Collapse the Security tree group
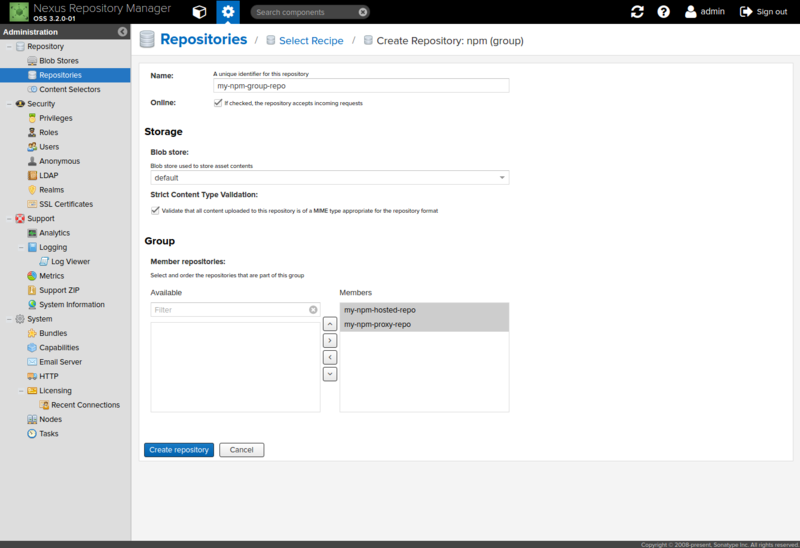The height and width of the screenshot is (548, 800). click(x=9, y=104)
